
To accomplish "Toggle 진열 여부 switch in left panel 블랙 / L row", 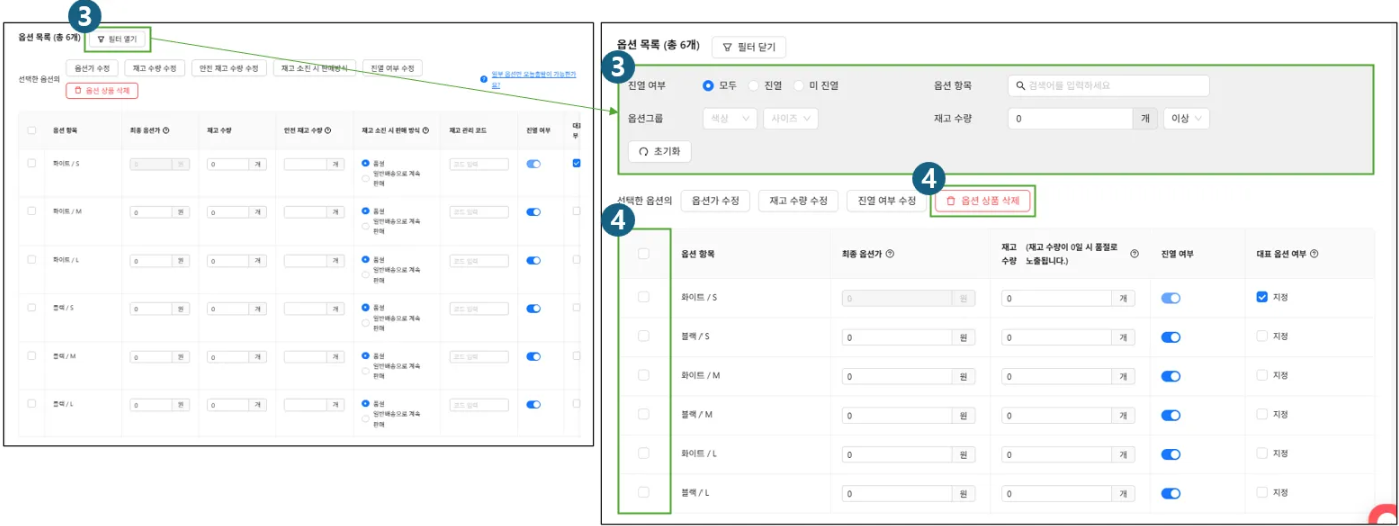I will pos(533,404).
